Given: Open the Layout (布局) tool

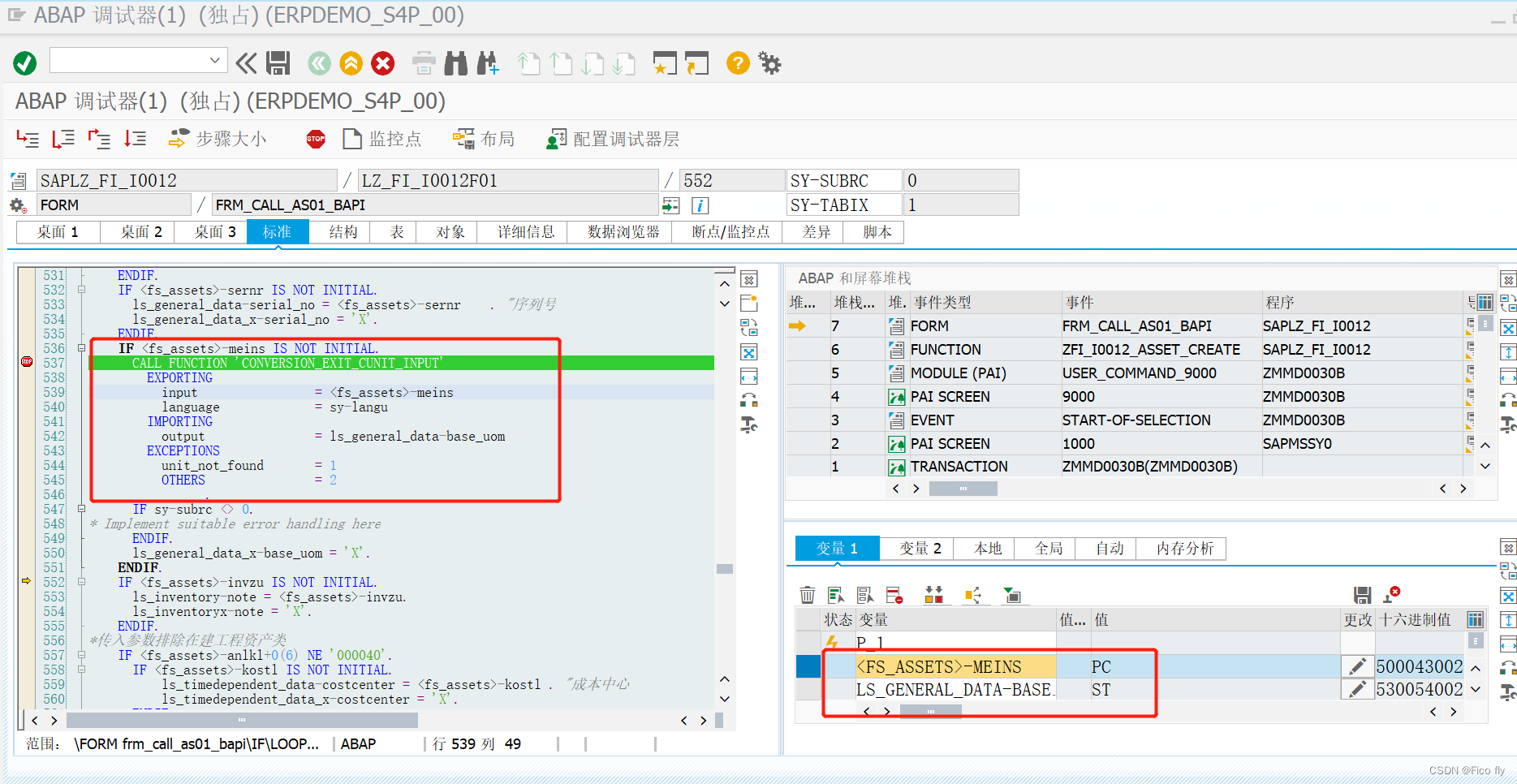Looking at the screenshot, I should point(463,138).
